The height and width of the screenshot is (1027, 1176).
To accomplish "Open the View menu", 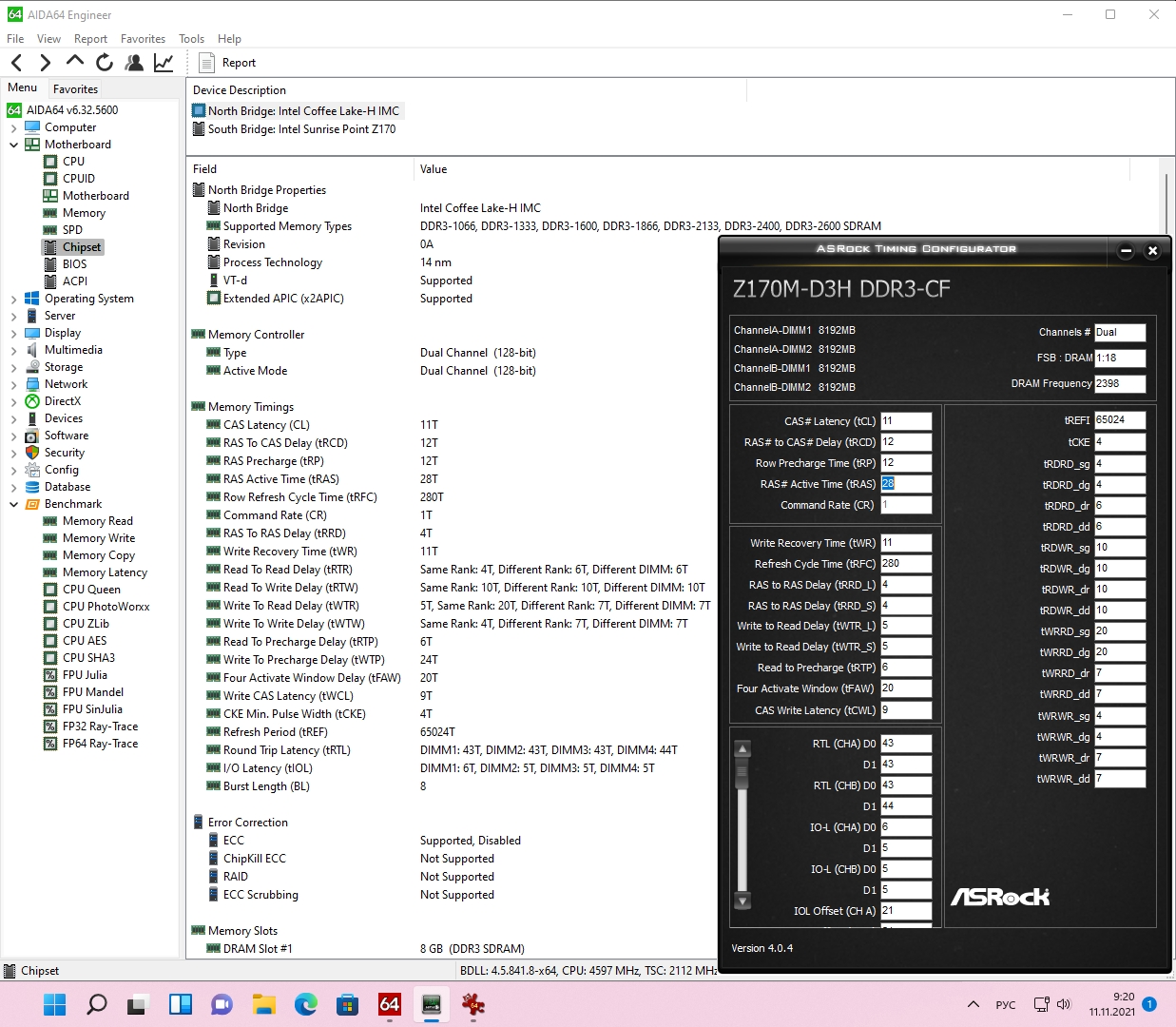I will pos(48,39).
